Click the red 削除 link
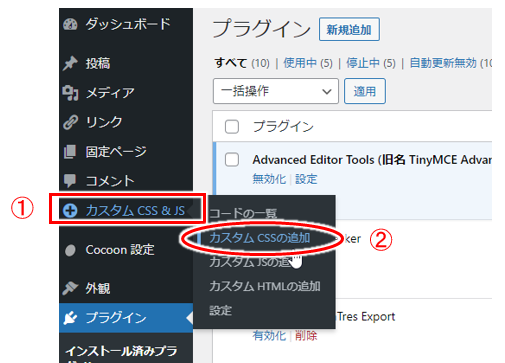Viewport: 505px width, 363px height. click(x=306, y=335)
